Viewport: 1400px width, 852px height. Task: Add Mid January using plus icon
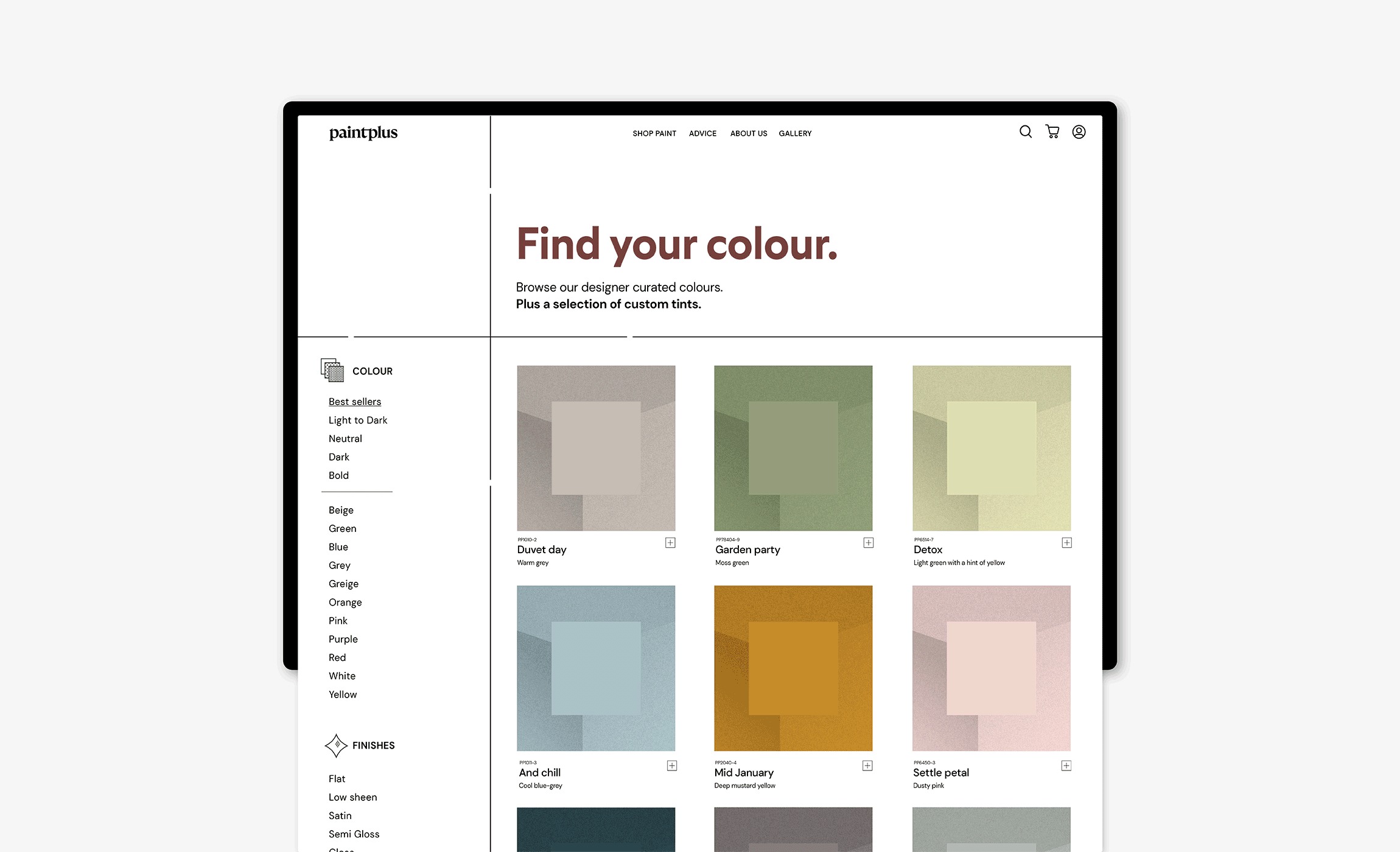point(867,766)
